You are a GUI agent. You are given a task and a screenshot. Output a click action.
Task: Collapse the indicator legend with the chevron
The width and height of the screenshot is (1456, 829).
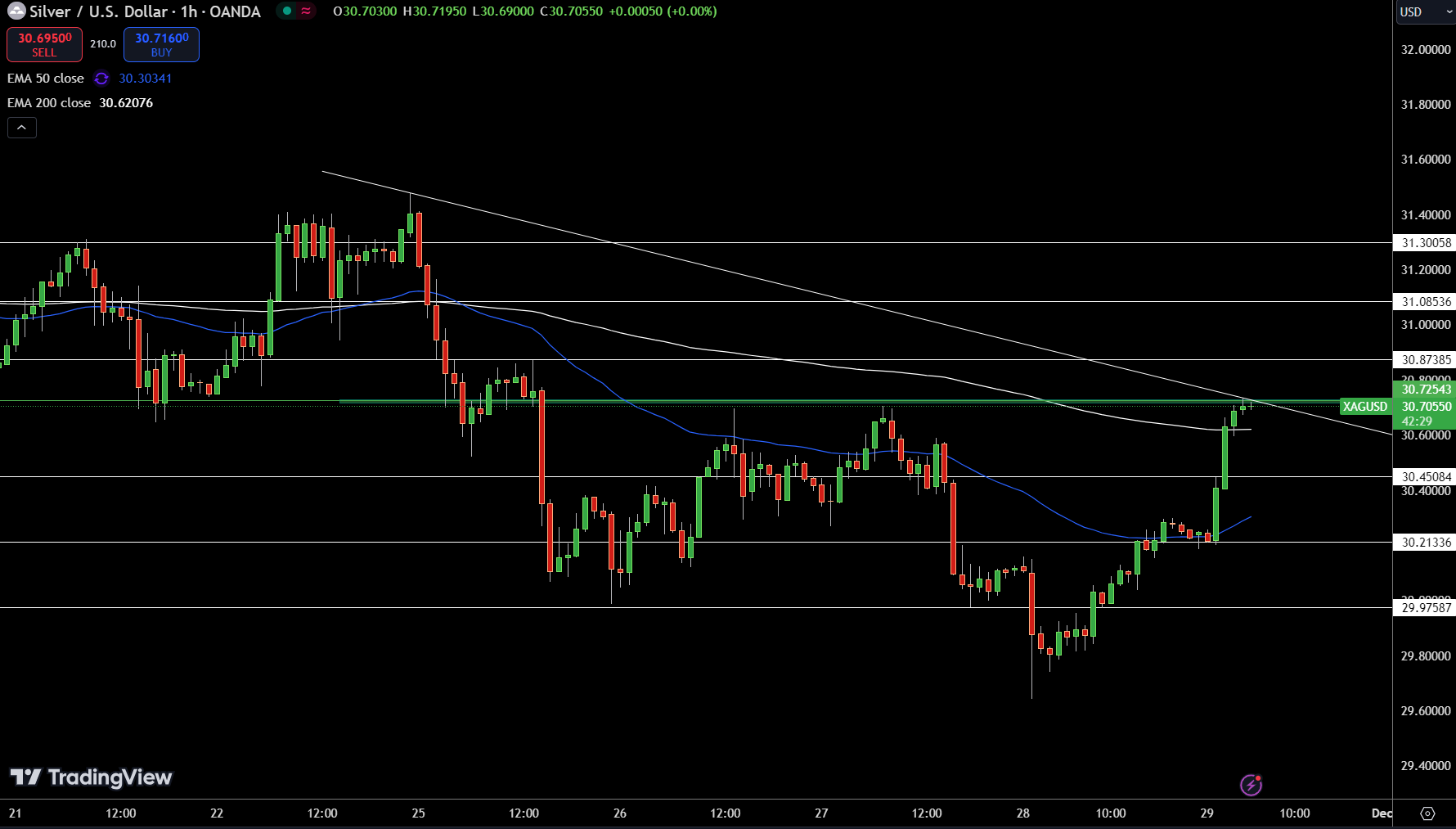pos(22,128)
